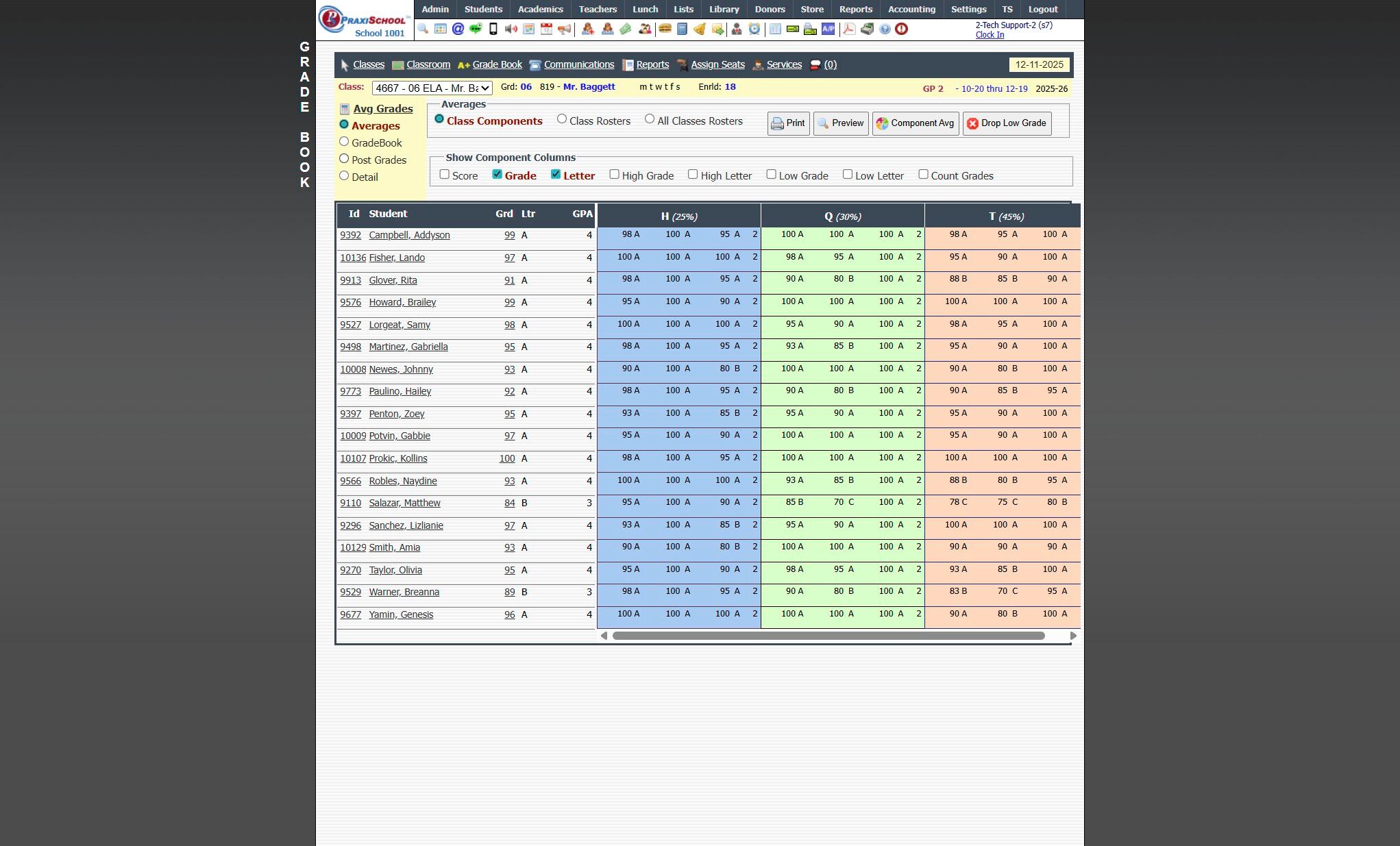Click the horizontal scrollbar right arrow

pyautogui.click(x=1073, y=636)
